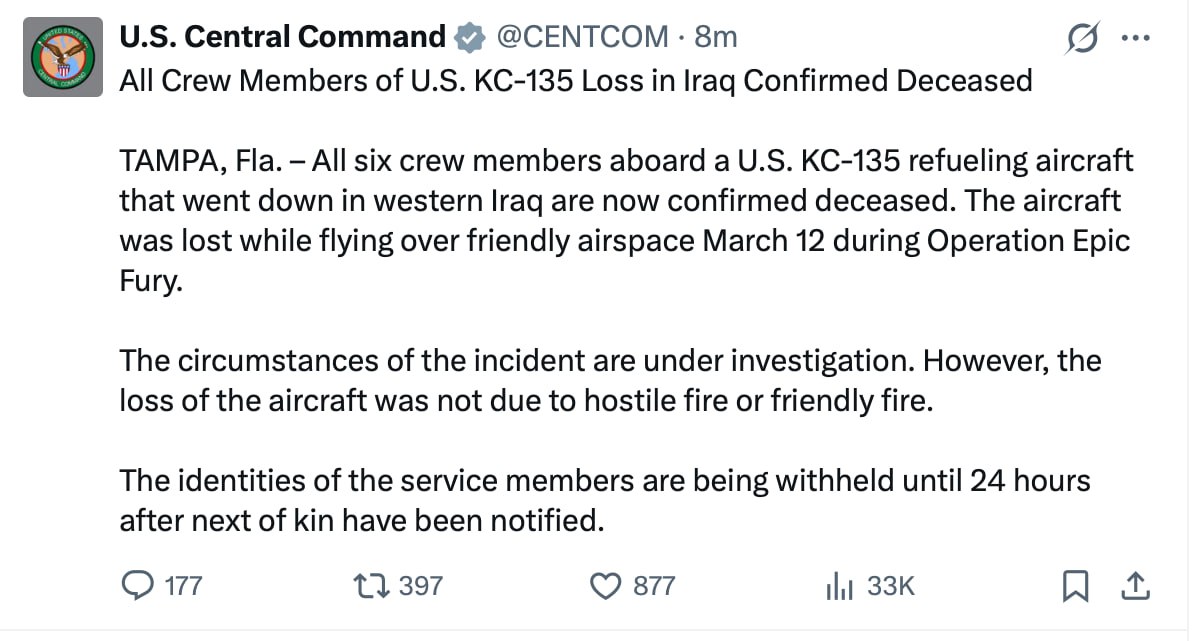Open the CENTCOM profile avatar
This screenshot has width=1198, height=641.
[63, 57]
